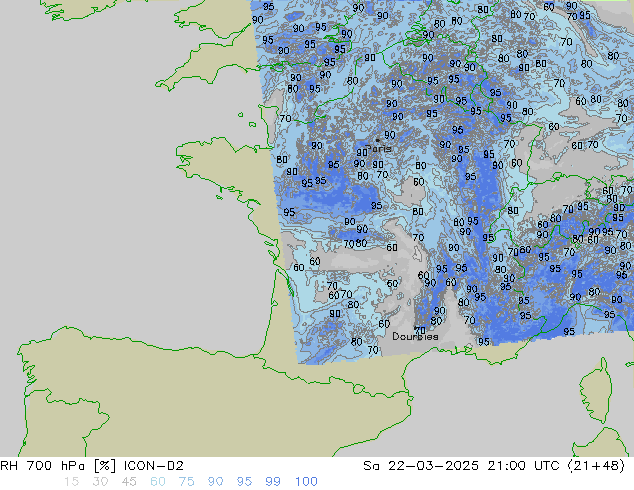Select legend value 45
The height and width of the screenshot is (490, 634).
[129, 482]
